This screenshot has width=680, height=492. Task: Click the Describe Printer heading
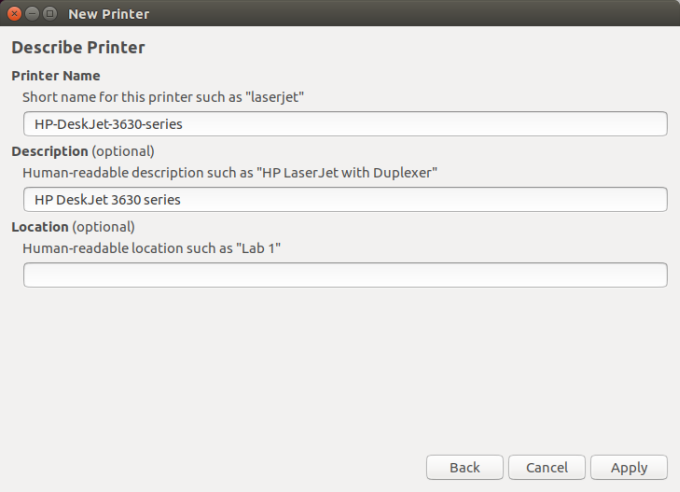pyautogui.click(x=78, y=48)
